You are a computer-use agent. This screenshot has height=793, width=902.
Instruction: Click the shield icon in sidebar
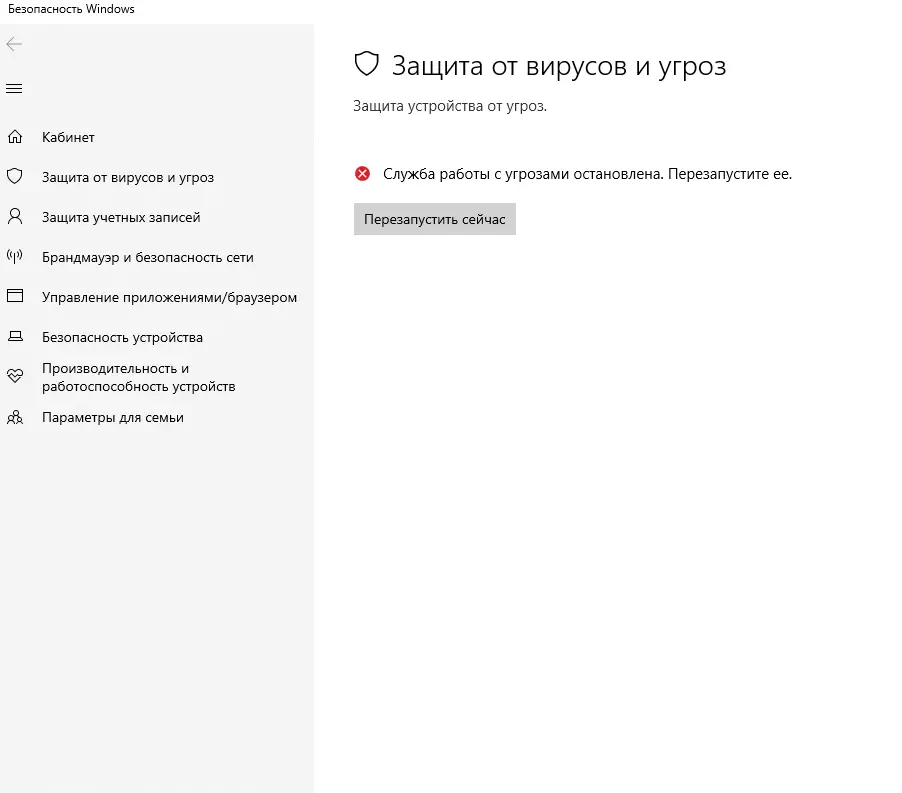pos(15,177)
